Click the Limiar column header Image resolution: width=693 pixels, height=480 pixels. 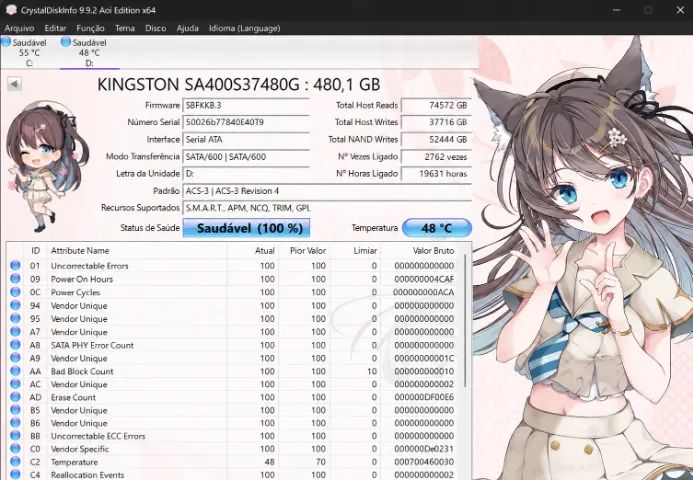point(355,251)
